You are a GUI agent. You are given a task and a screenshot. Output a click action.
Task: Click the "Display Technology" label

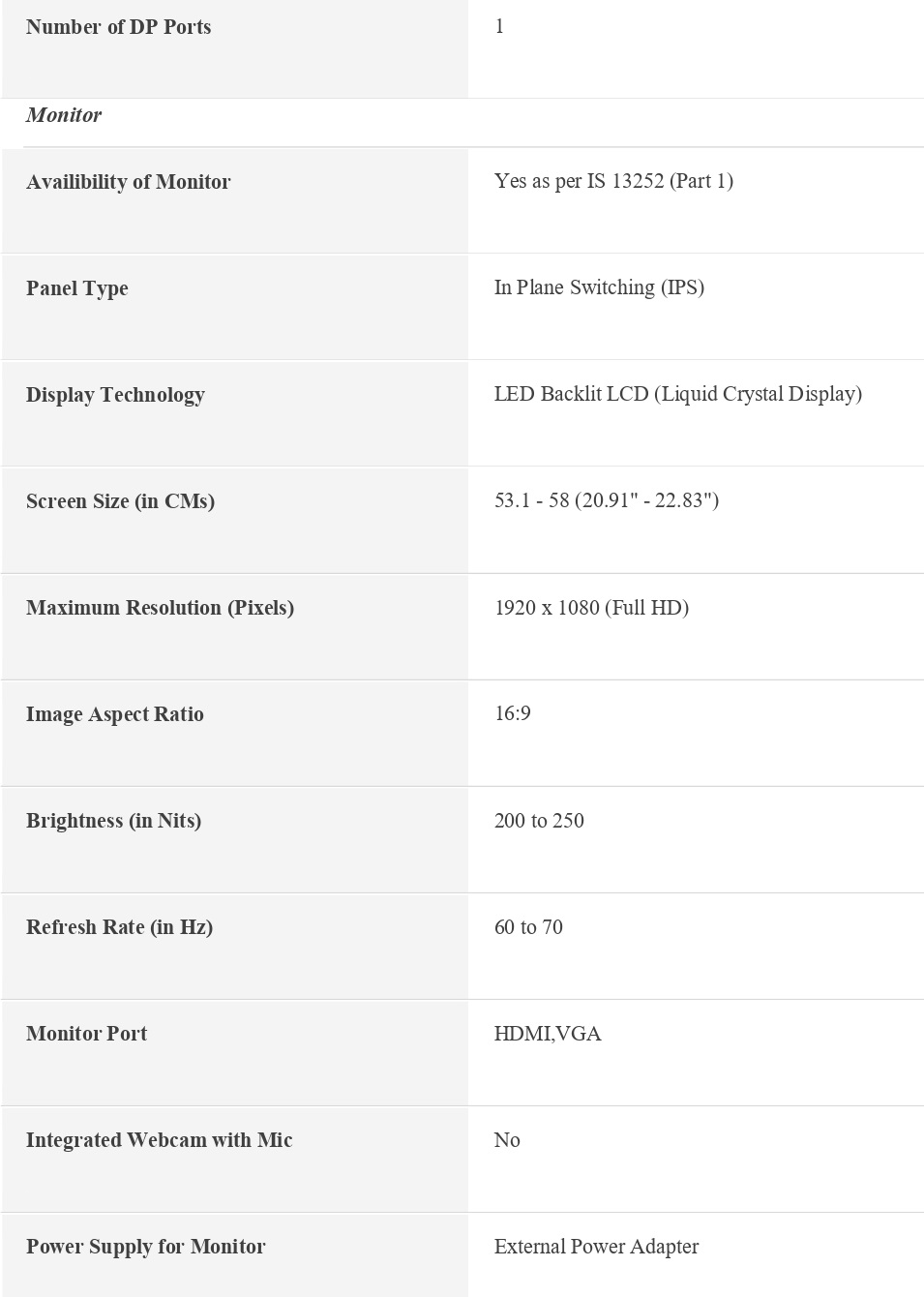click(x=115, y=395)
